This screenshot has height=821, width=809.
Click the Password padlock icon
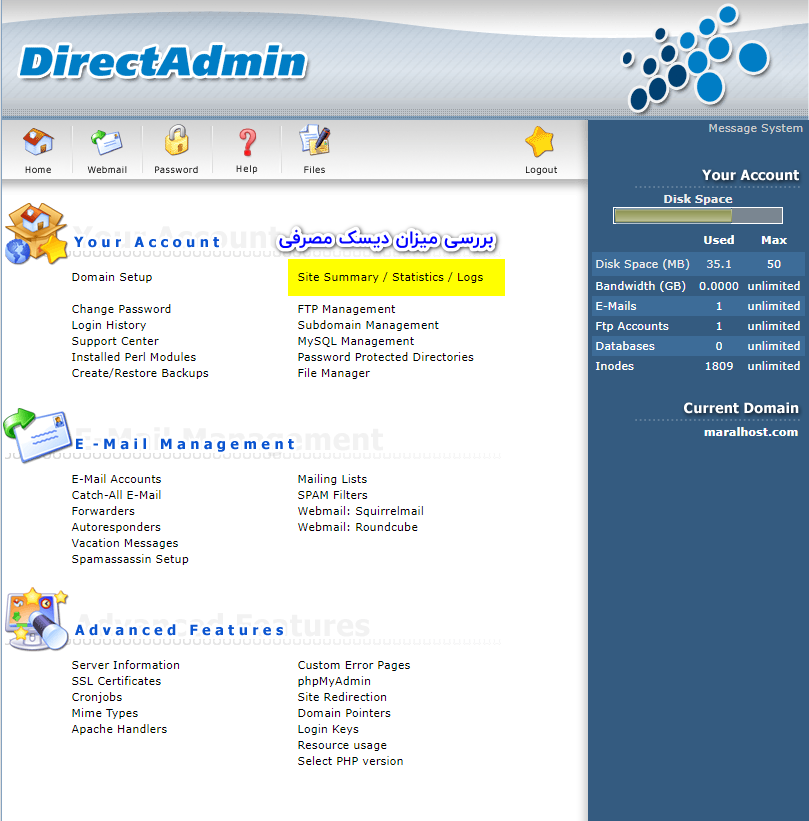coord(176,140)
